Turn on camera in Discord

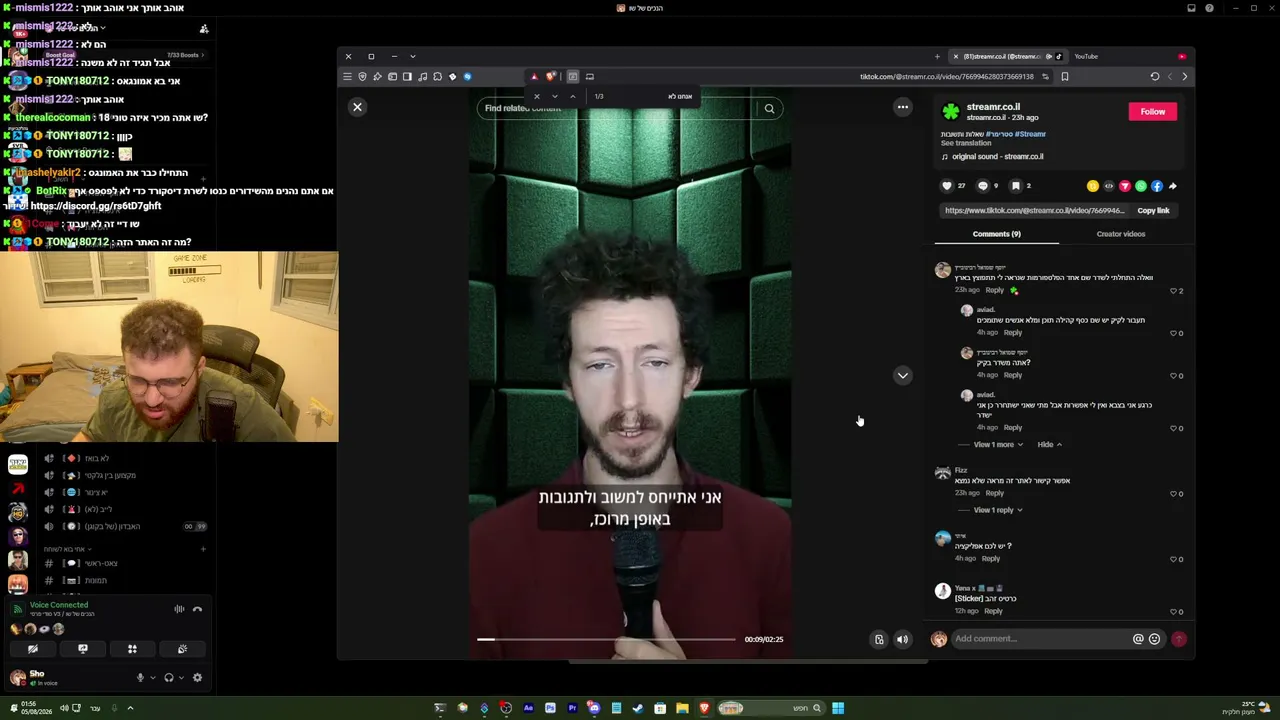pos(33,650)
